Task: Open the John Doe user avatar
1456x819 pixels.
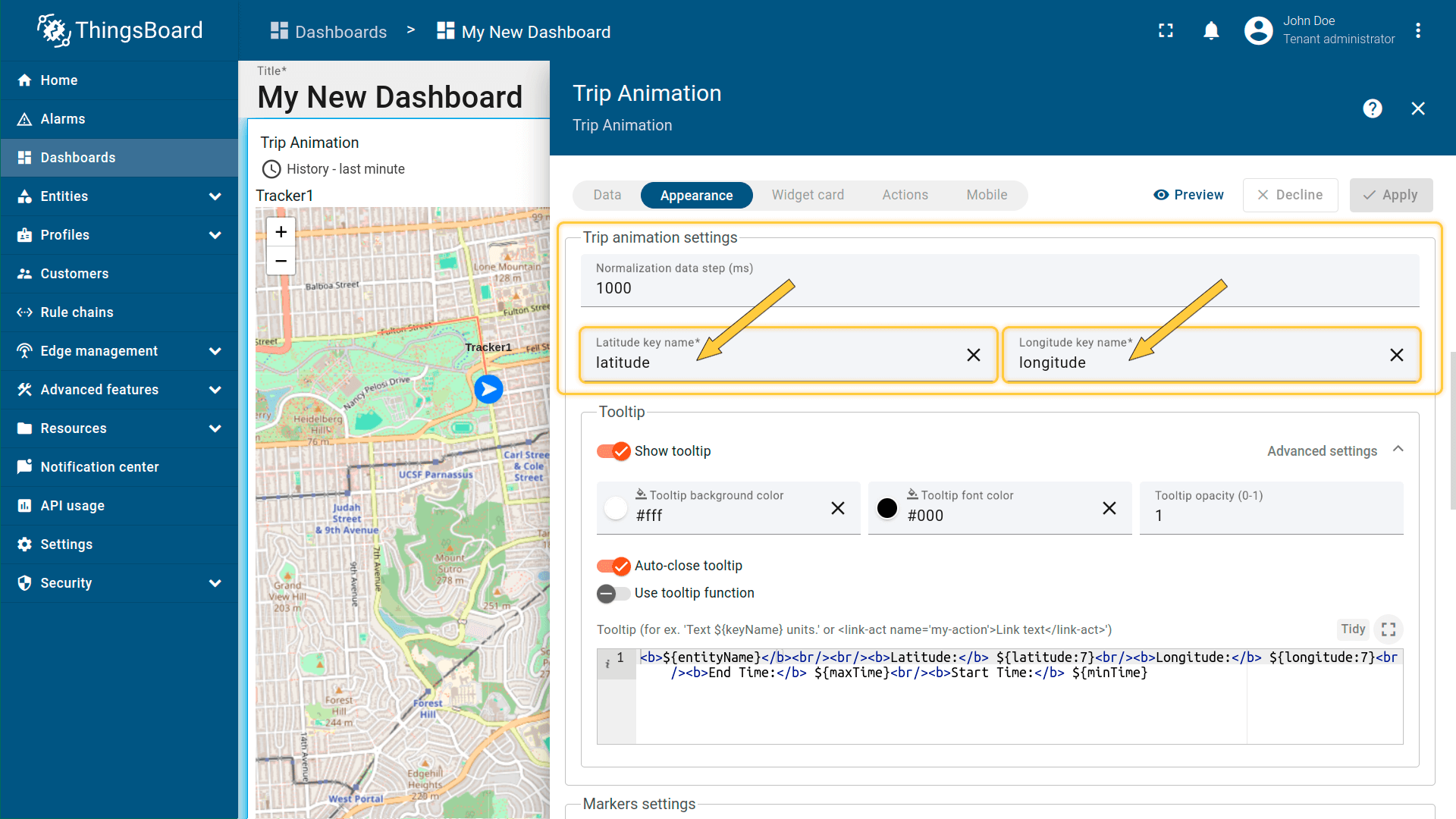Action: click(x=1258, y=31)
